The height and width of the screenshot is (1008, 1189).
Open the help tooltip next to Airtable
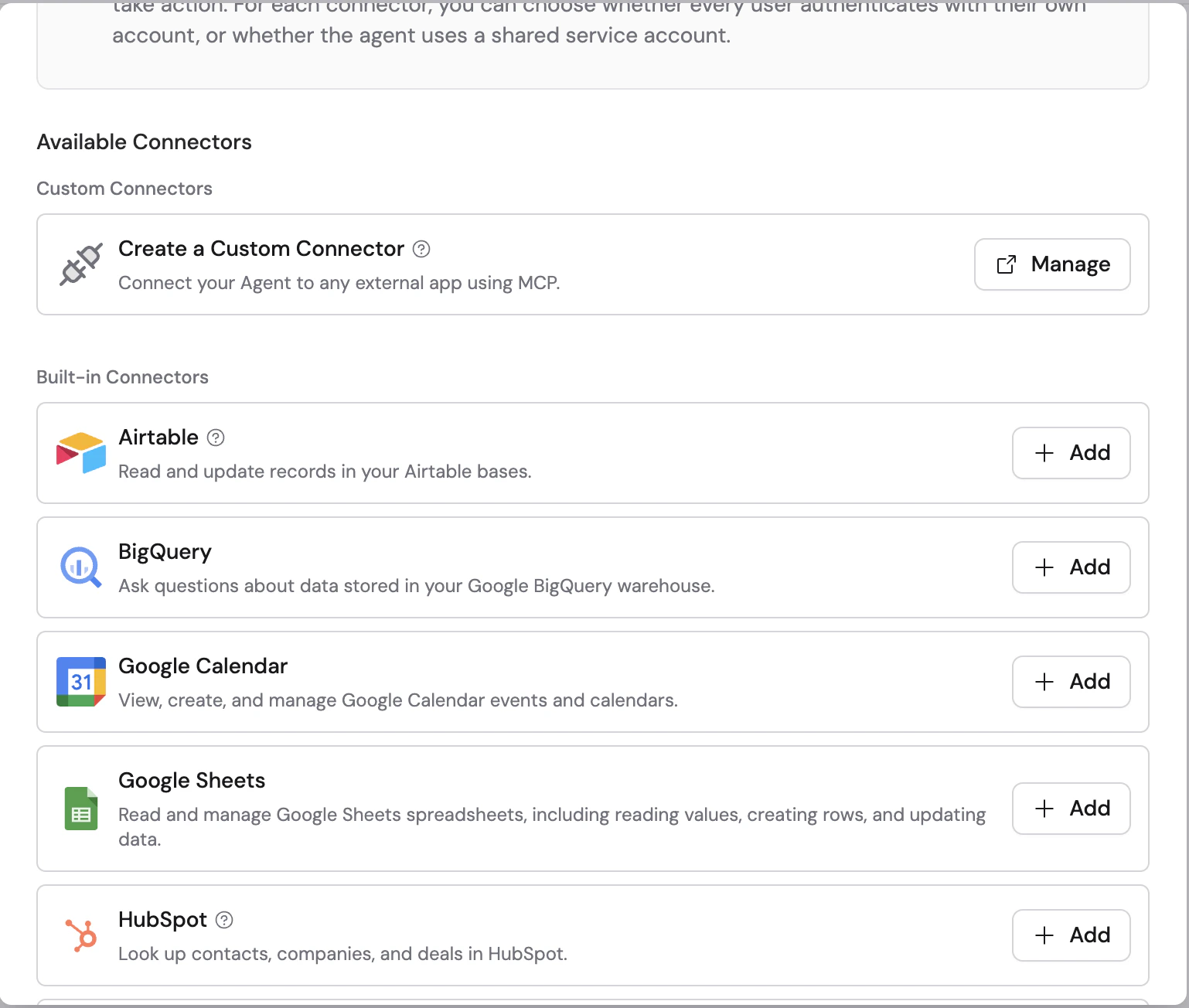pos(216,438)
